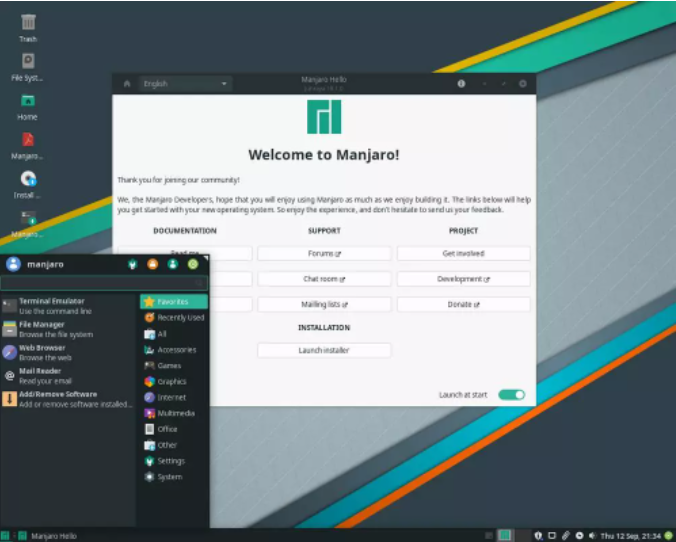Screen dimensions: 676x542
Task: Click the round white tray icon beside the speaker
Action: [x=579, y=536]
